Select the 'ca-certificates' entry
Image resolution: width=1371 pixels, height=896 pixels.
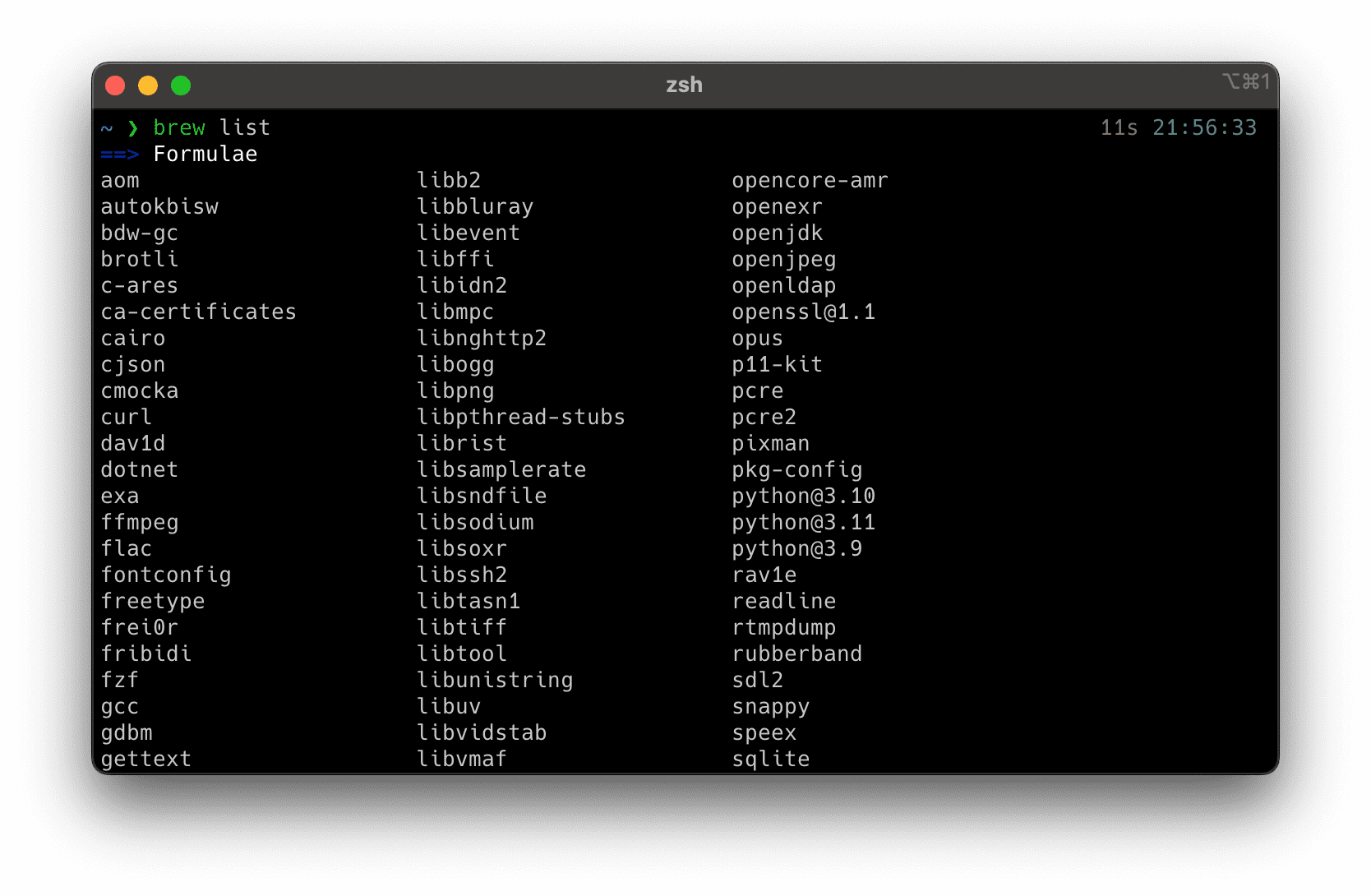coord(199,312)
